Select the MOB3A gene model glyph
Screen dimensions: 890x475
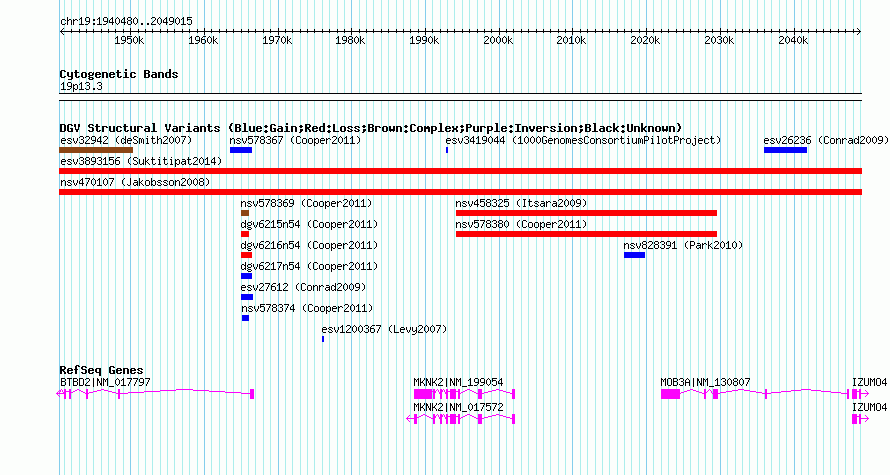coord(755,394)
